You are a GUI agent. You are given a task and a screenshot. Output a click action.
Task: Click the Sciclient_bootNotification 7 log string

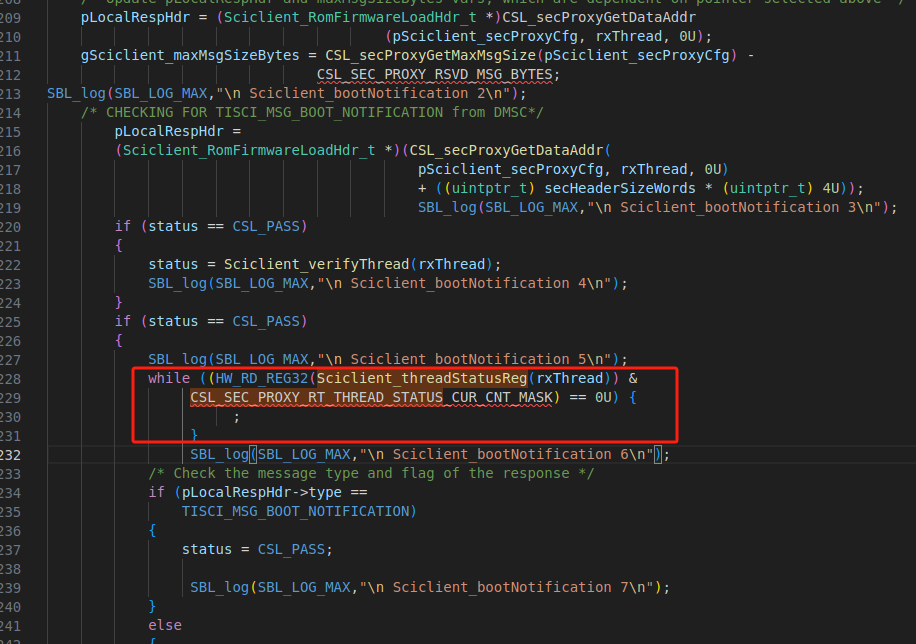point(509,587)
